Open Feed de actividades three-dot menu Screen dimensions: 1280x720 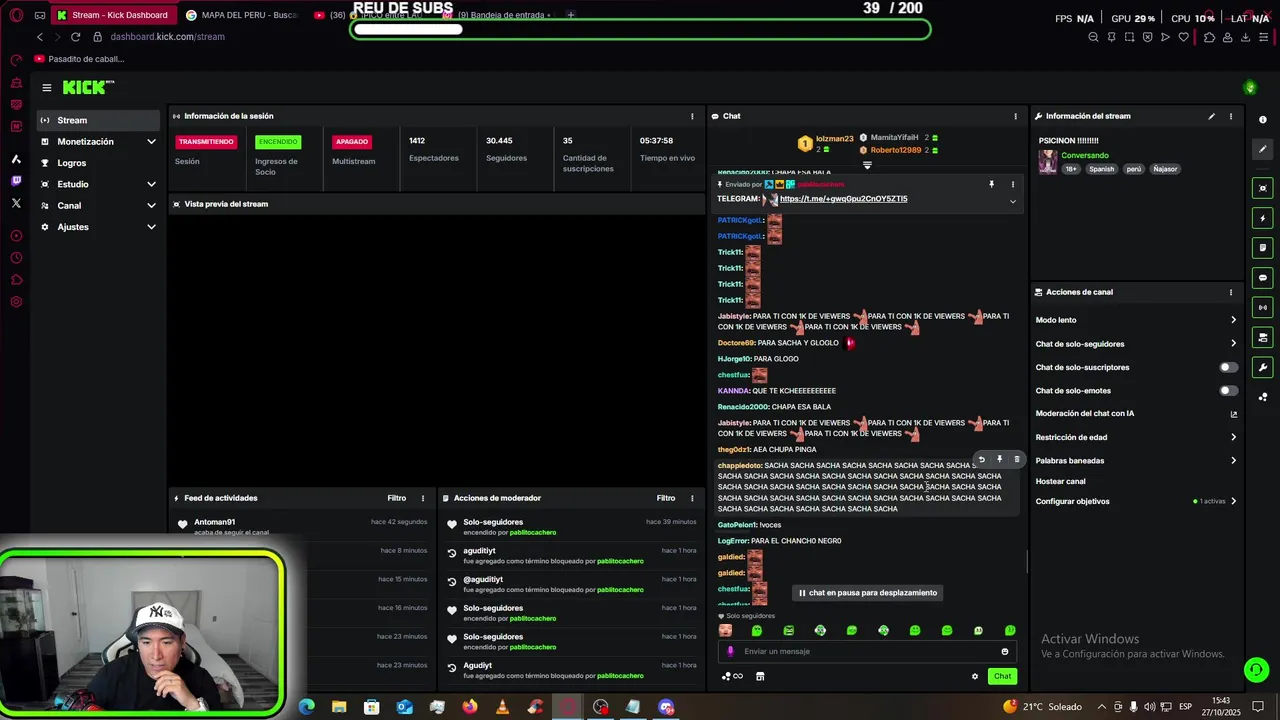pos(423,498)
